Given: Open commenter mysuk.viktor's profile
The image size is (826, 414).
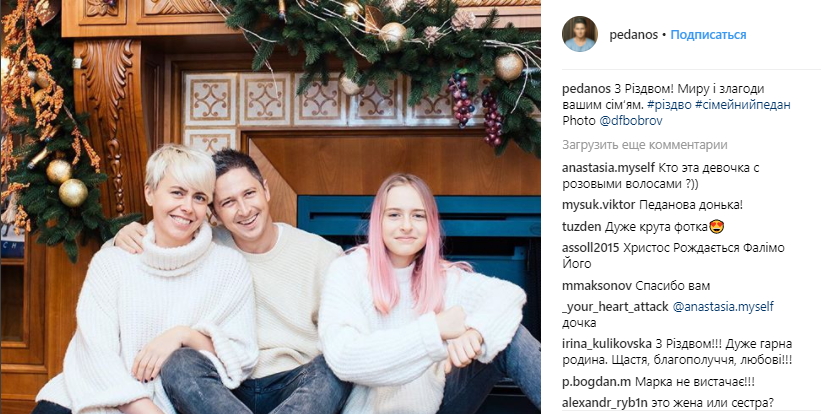Looking at the screenshot, I should point(599,205).
